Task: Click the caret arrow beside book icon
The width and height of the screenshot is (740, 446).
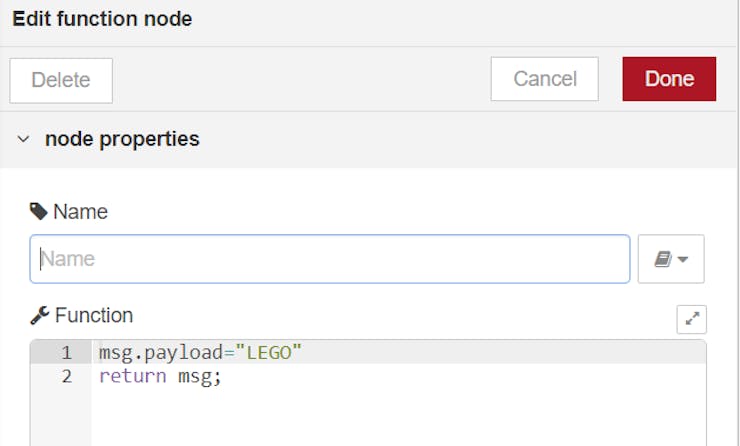Action: tap(682, 259)
